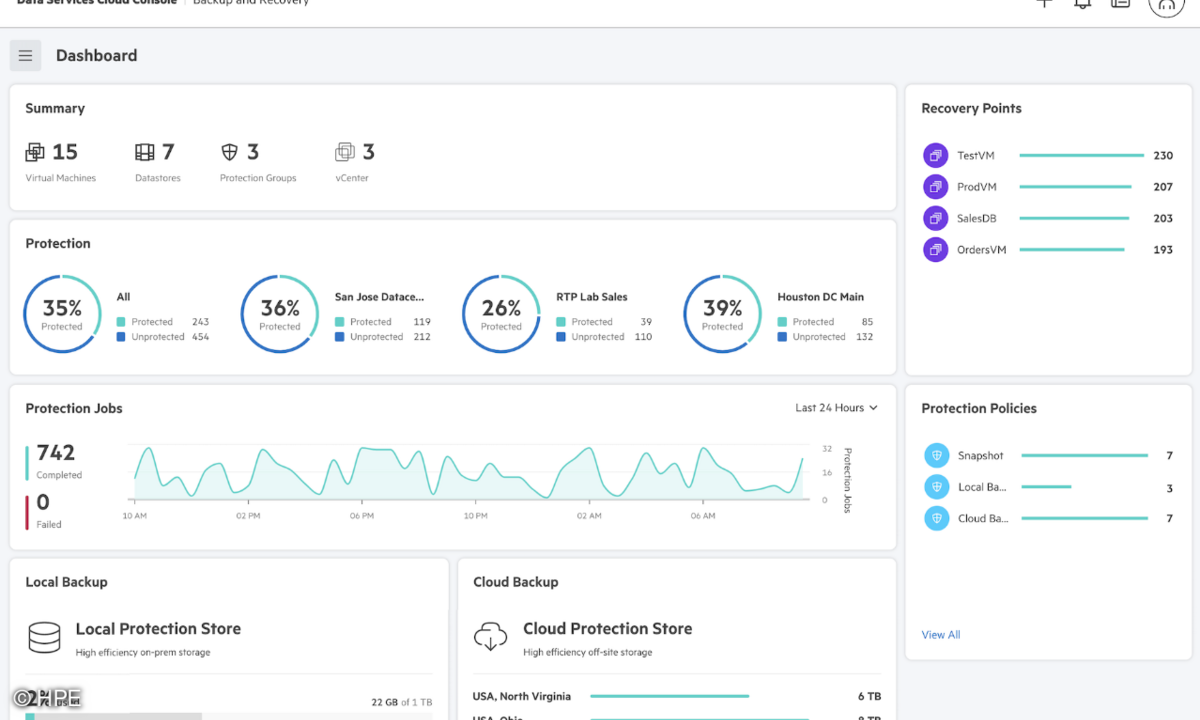Click the Protection Policies panel heading
Image resolution: width=1200 pixels, height=720 pixels.
[979, 408]
